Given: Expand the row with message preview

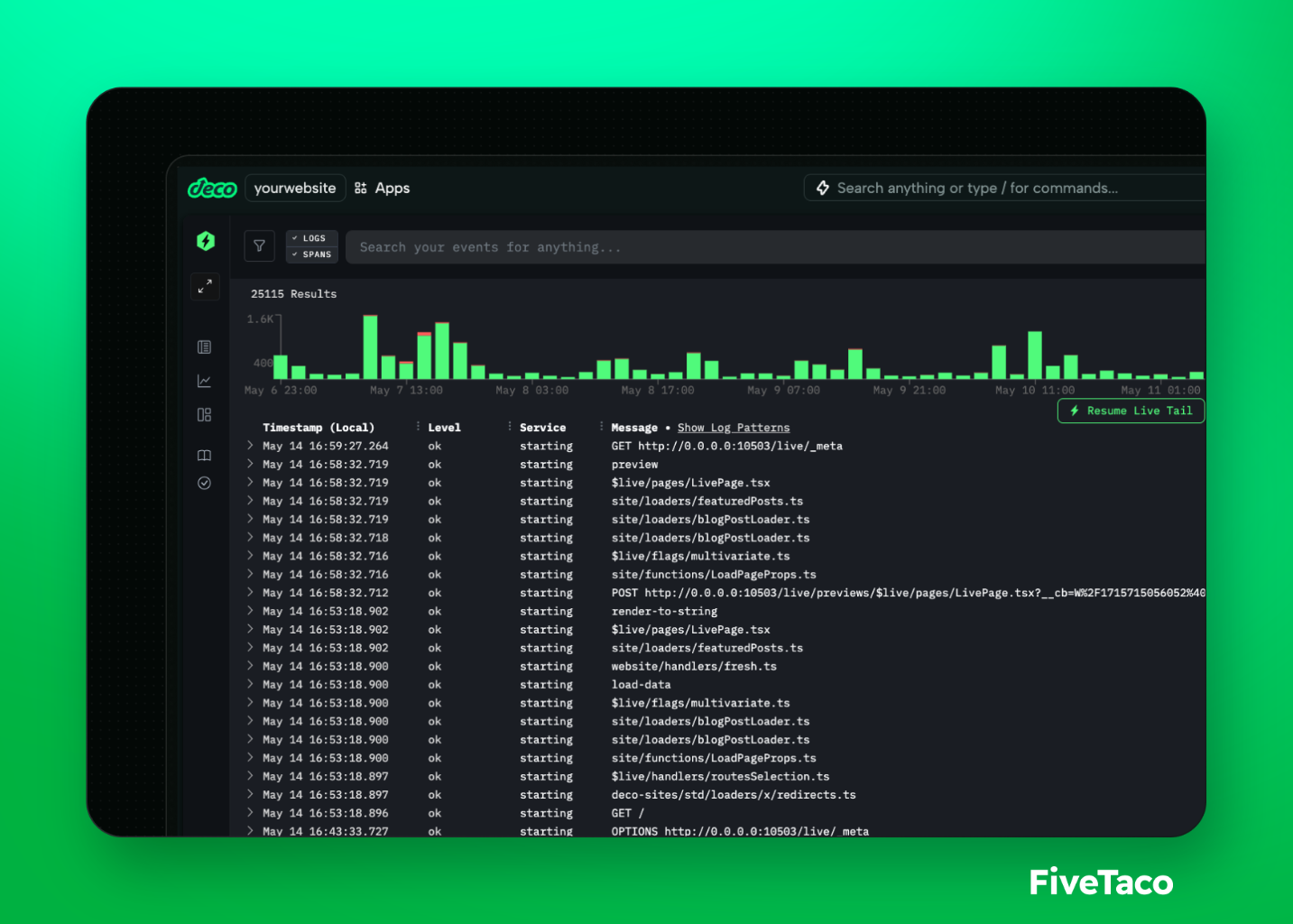Looking at the screenshot, I should [250, 464].
